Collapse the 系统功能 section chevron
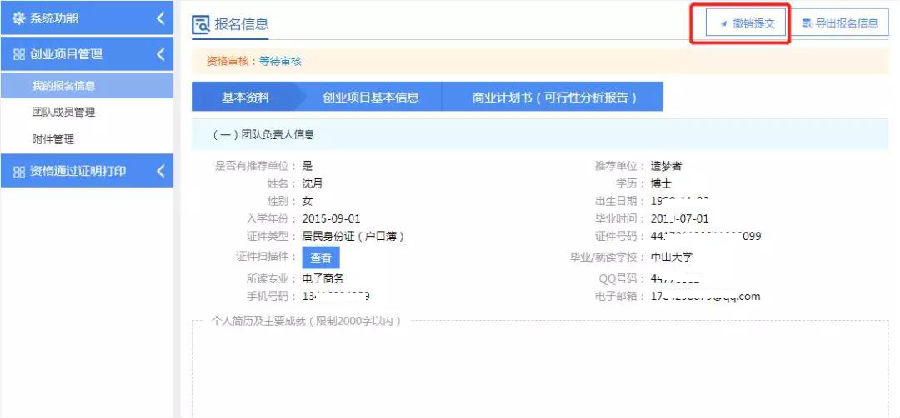This screenshot has width=900, height=418. coord(161,19)
